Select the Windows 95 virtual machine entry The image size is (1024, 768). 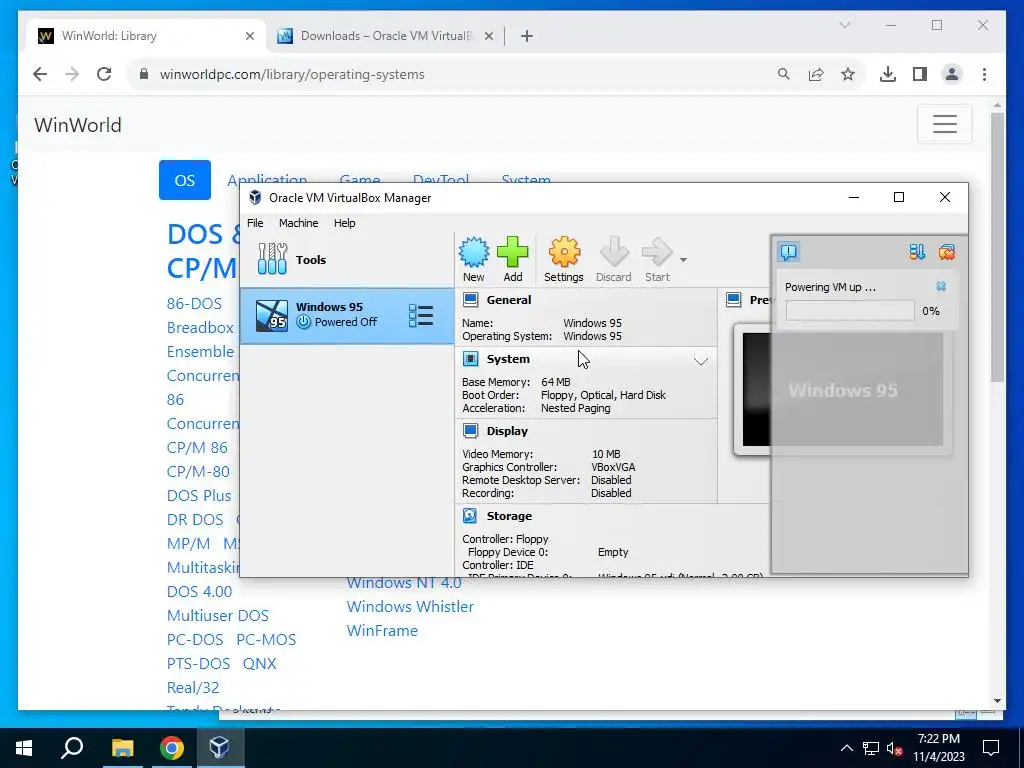coord(347,315)
